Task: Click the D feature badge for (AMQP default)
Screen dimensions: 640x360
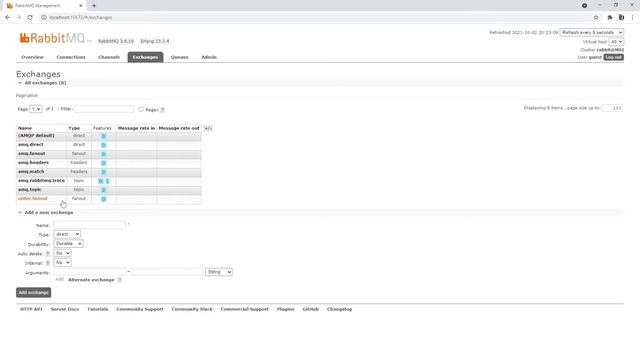Action: tap(104, 136)
